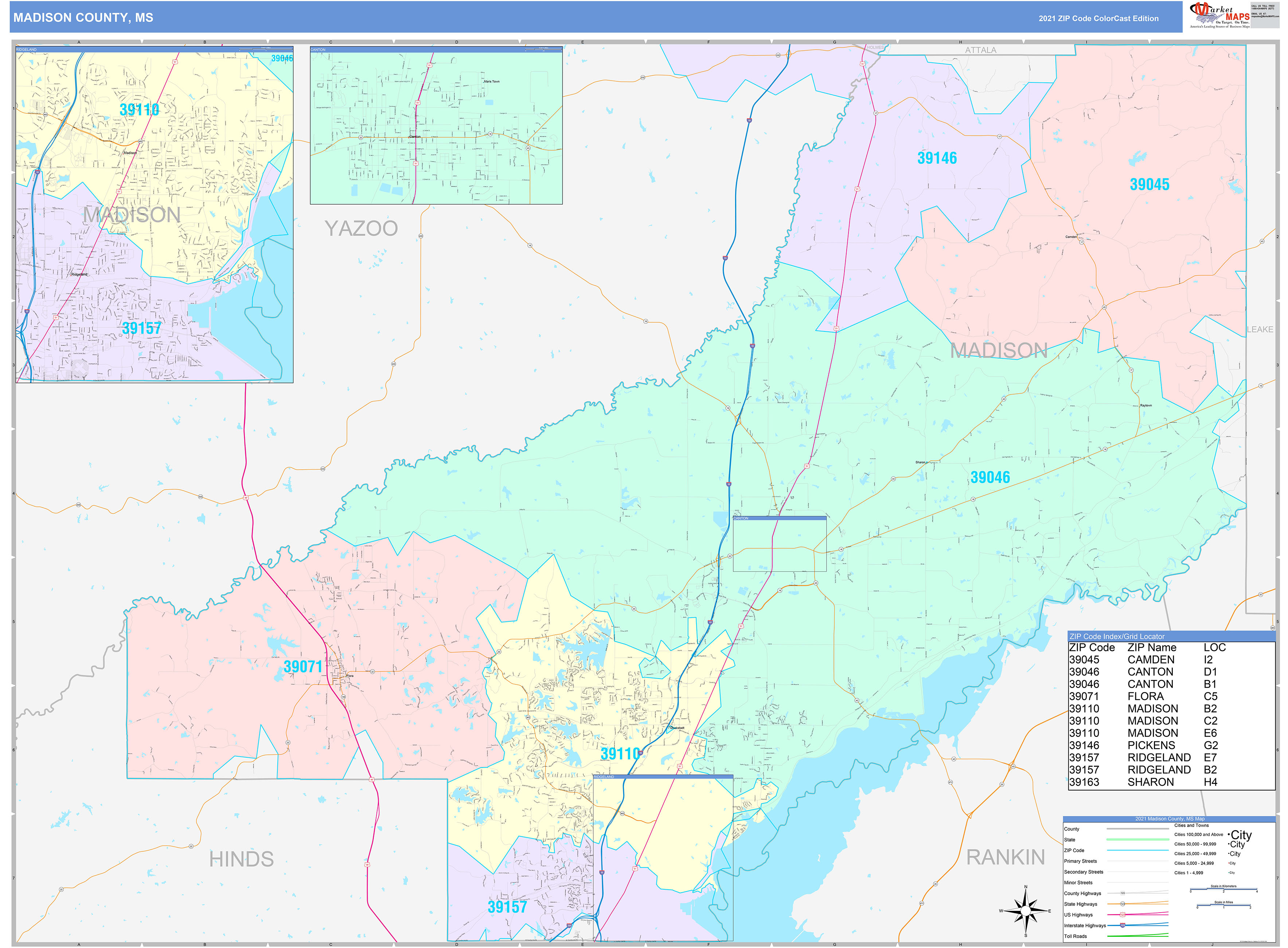
Task: Select the red city dot for Cities 5,000-24,999
Action: tap(1229, 863)
